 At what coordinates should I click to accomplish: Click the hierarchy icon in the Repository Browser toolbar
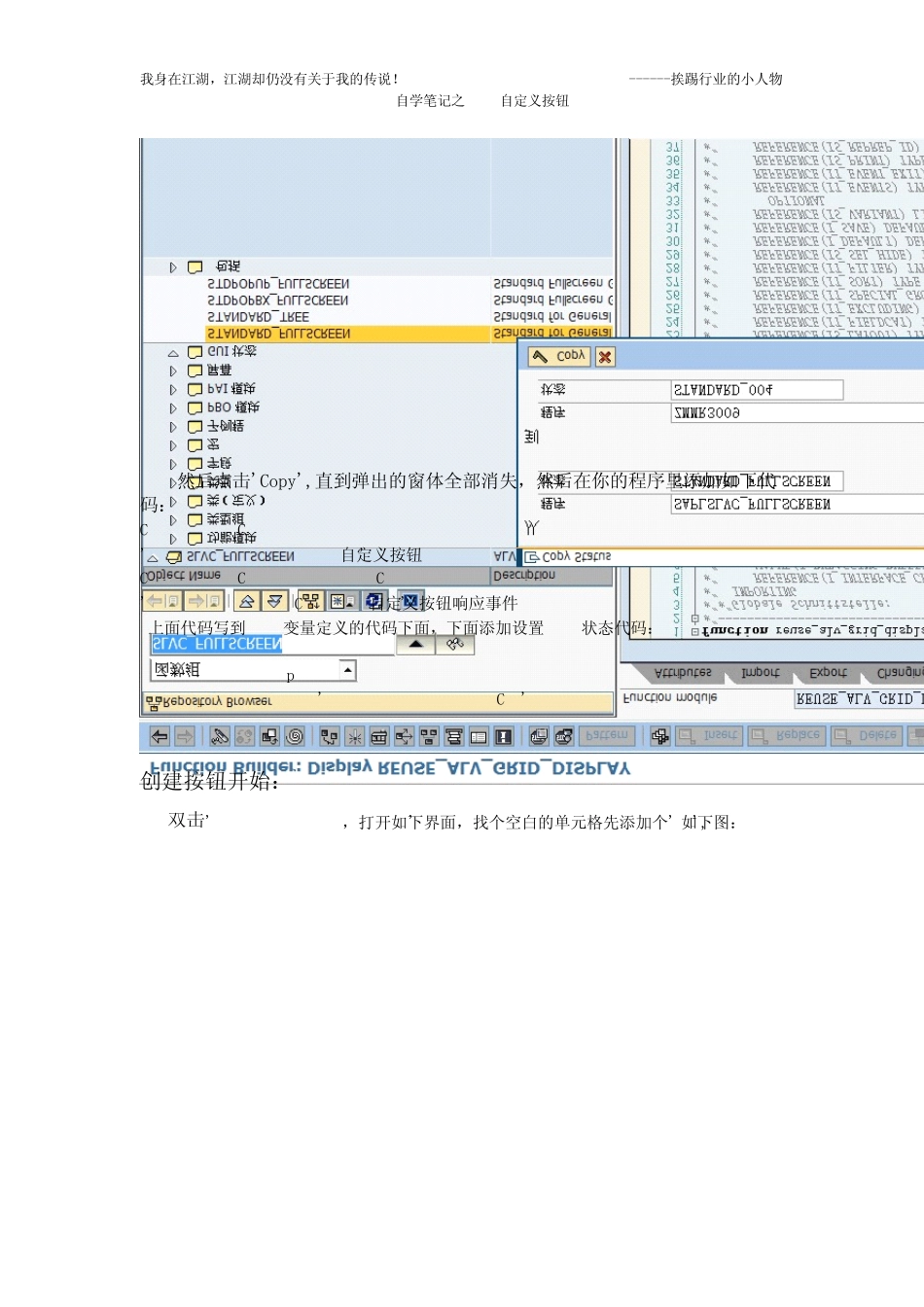310,601
